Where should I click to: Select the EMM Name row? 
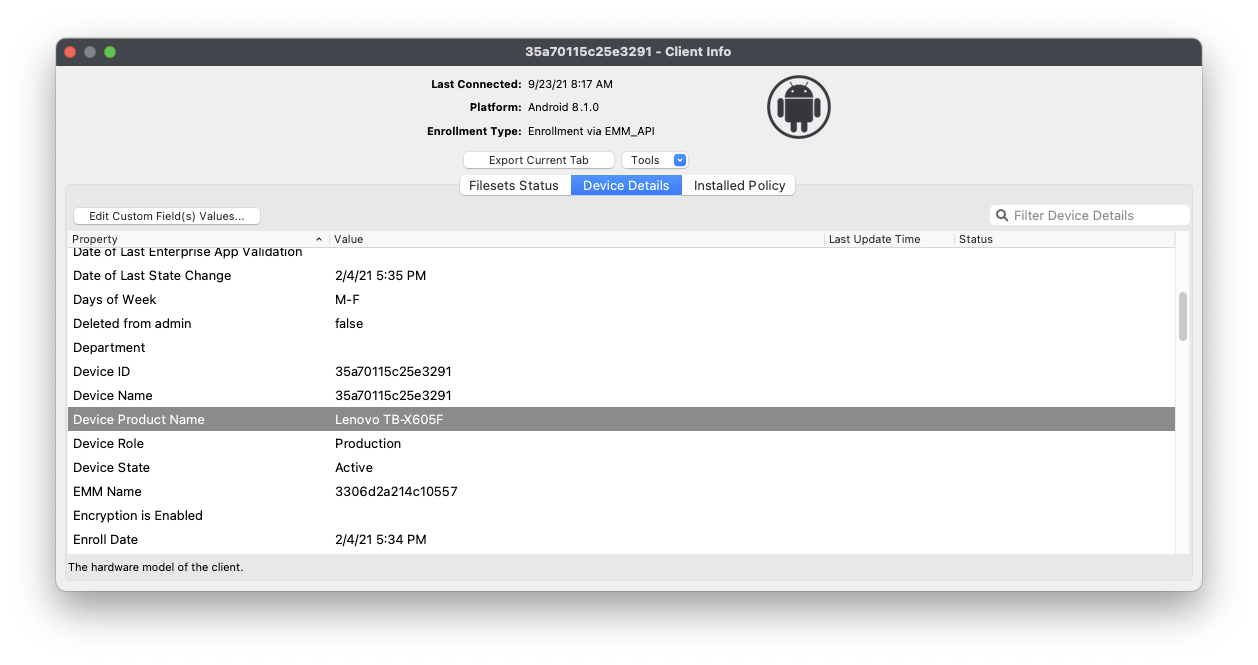(621, 492)
